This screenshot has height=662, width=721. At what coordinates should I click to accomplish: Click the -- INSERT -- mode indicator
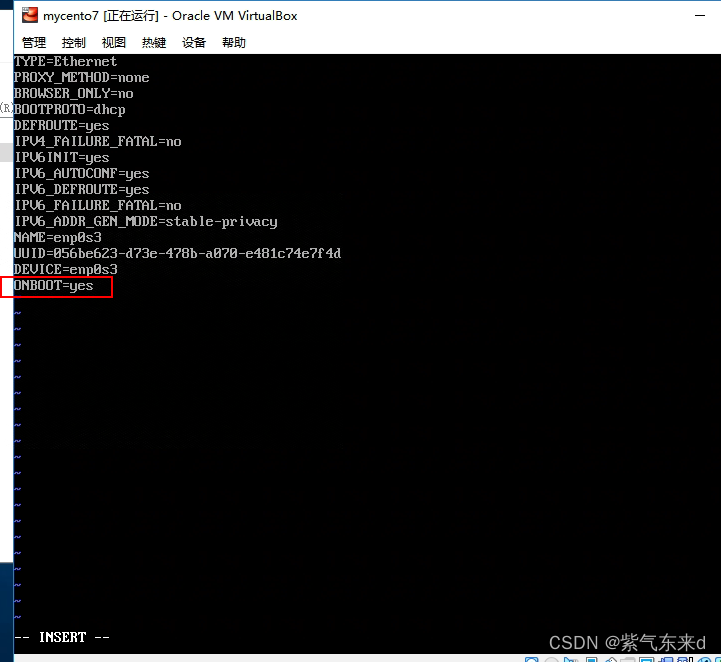(62, 637)
